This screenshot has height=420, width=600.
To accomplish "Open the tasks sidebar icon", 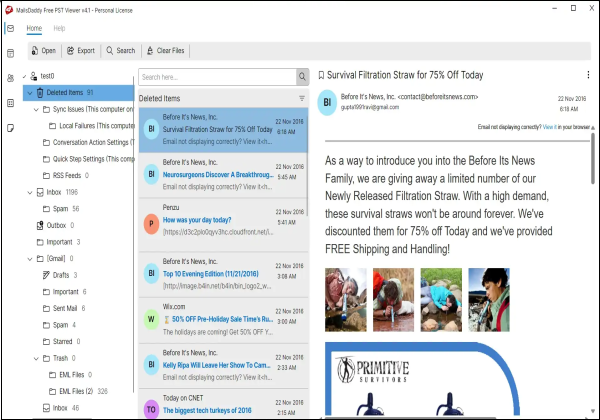I will (x=11, y=103).
